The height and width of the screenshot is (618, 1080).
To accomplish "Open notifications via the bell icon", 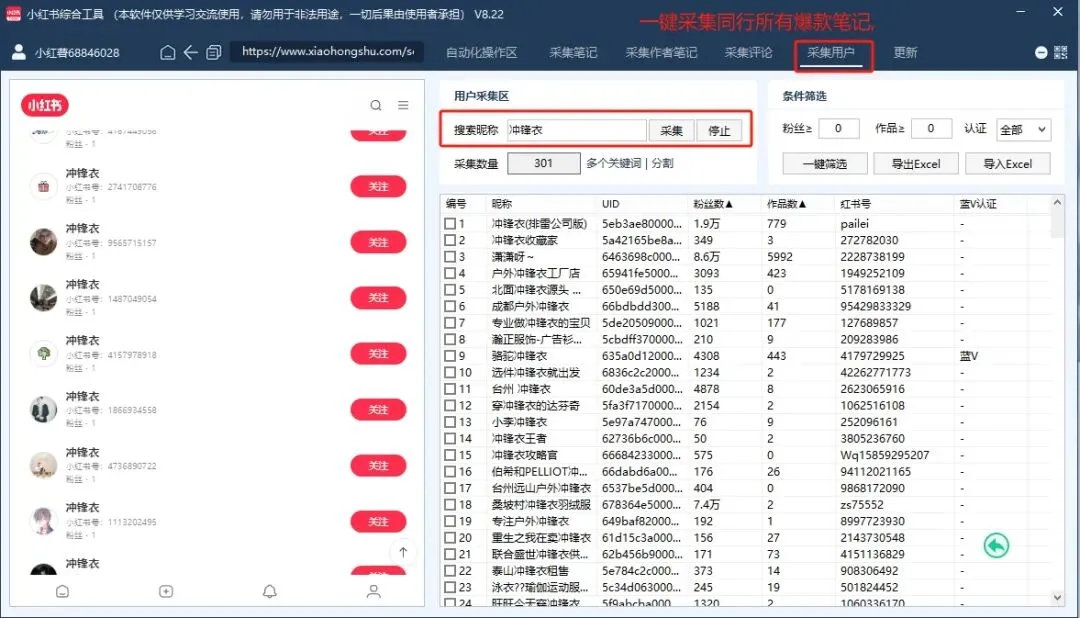I will point(268,592).
